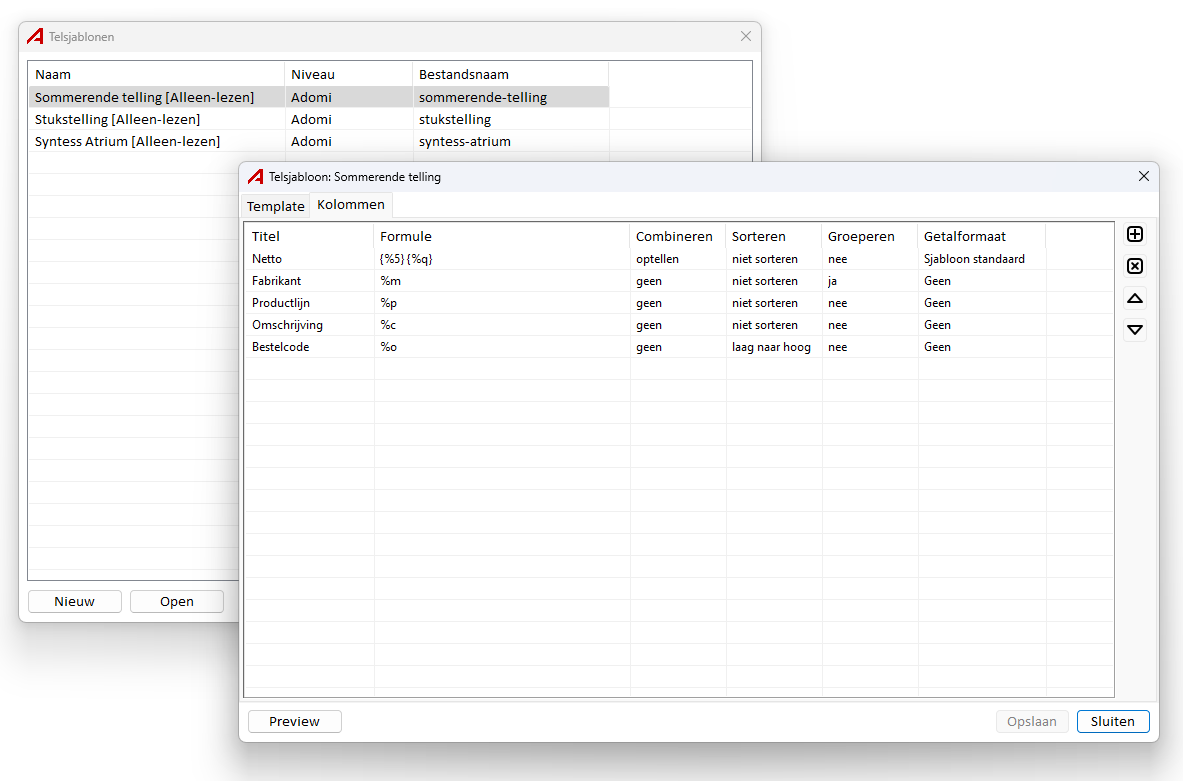This screenshot has height=781, width=1183.
Task: Click the optellen cell in Netto row
Action: pos(678,259)
